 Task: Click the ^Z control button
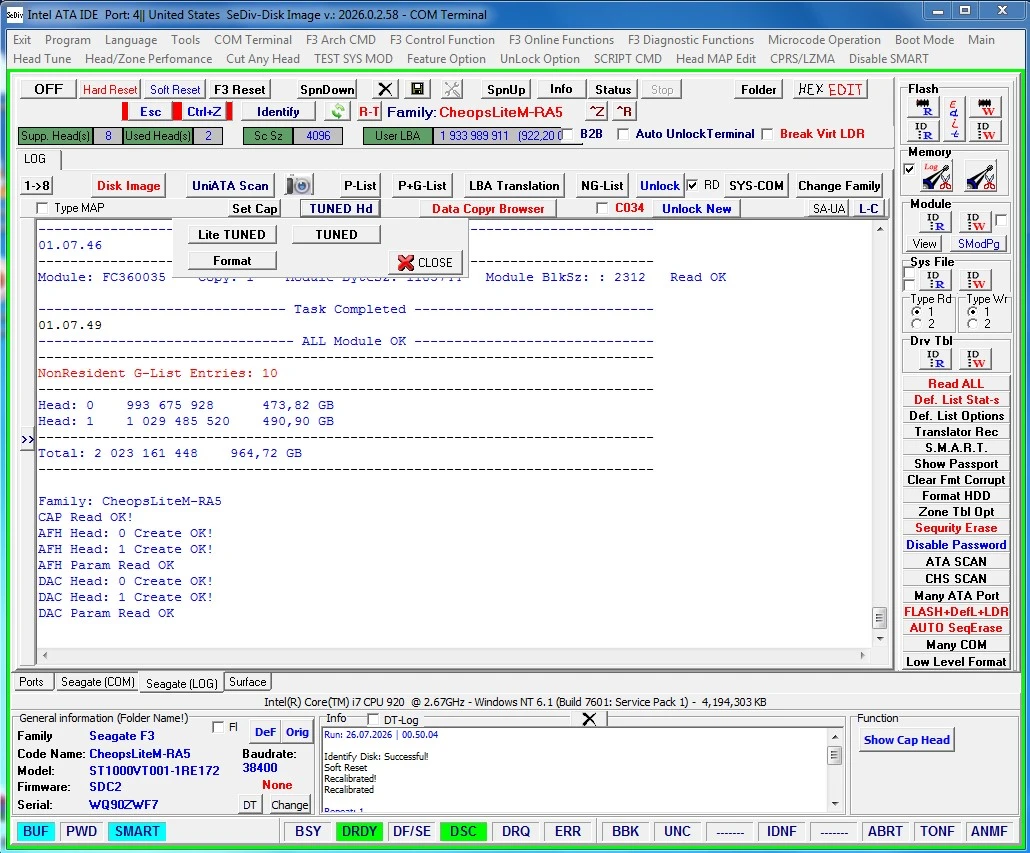point(596,111)
